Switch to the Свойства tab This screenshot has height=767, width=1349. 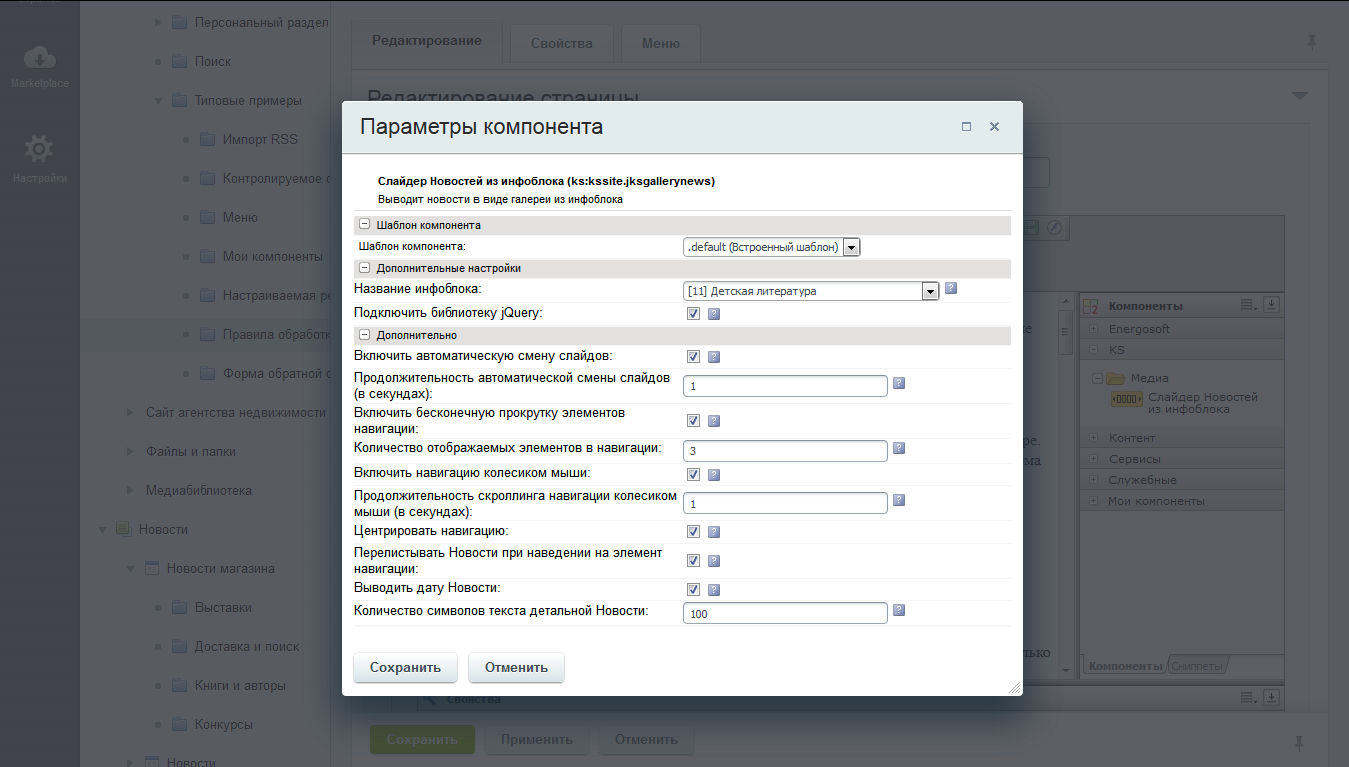561,43
